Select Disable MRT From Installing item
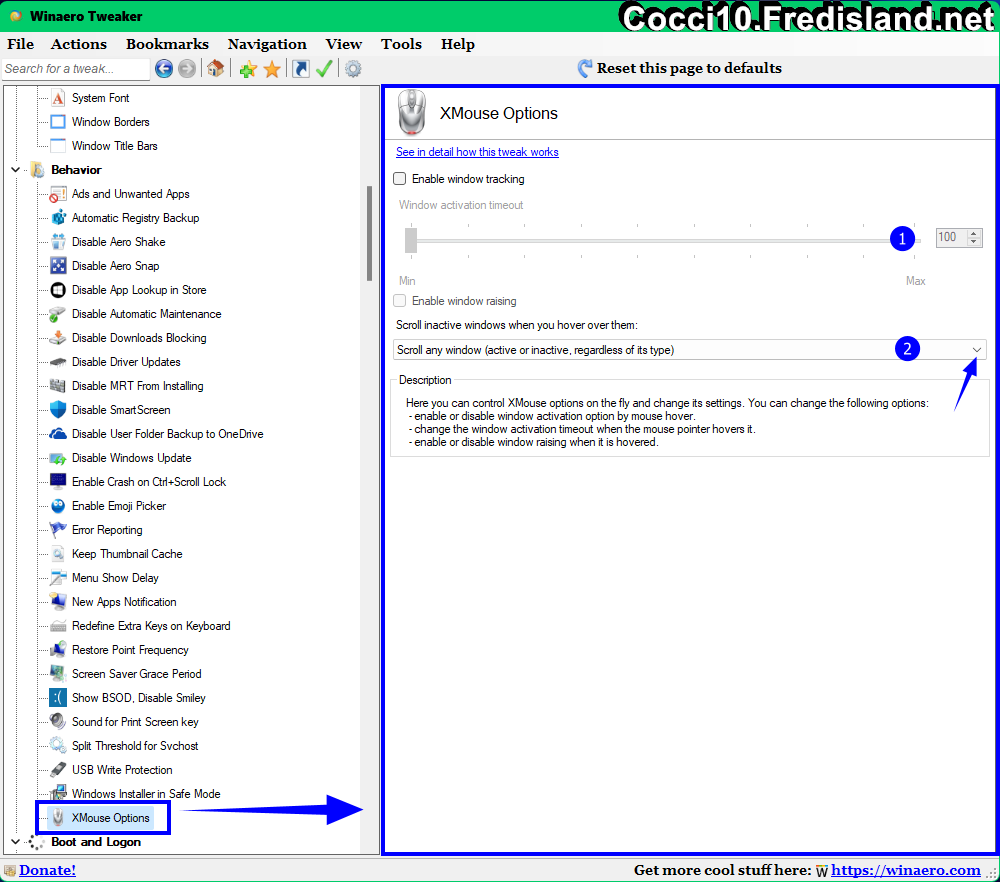Viewport: 1000px width, 882px height. (138, 386)
